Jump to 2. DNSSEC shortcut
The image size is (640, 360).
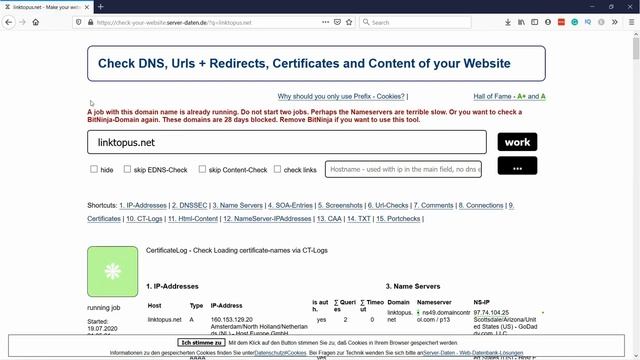tap(189, 205)
